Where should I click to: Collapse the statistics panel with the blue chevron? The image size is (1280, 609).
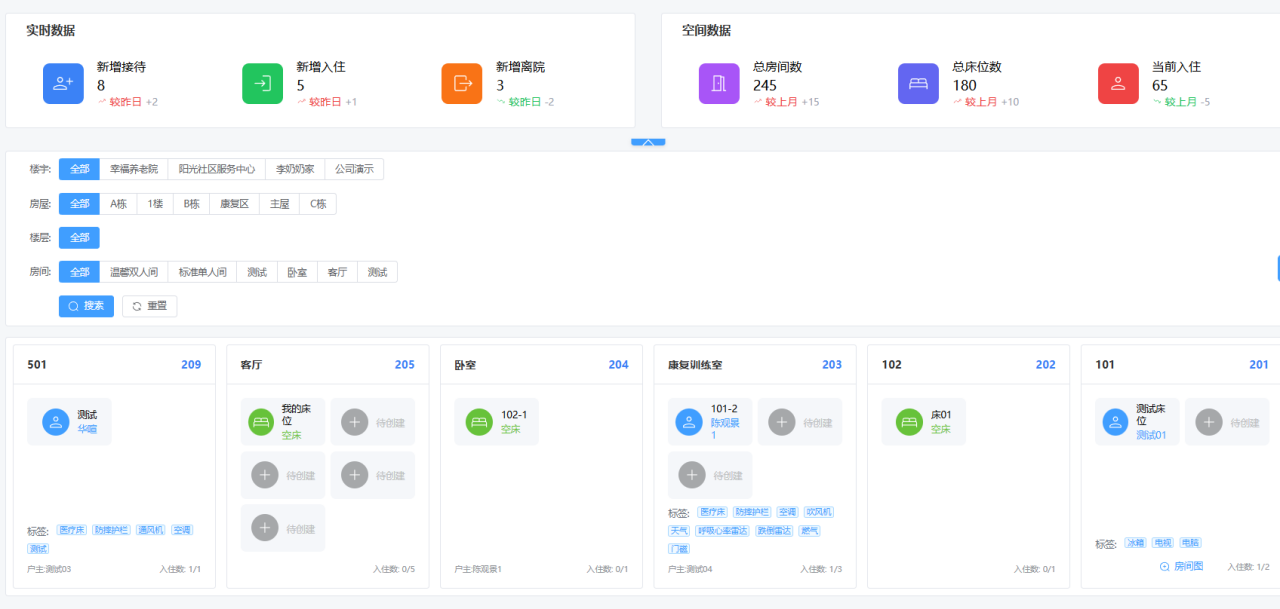(648, 142)
